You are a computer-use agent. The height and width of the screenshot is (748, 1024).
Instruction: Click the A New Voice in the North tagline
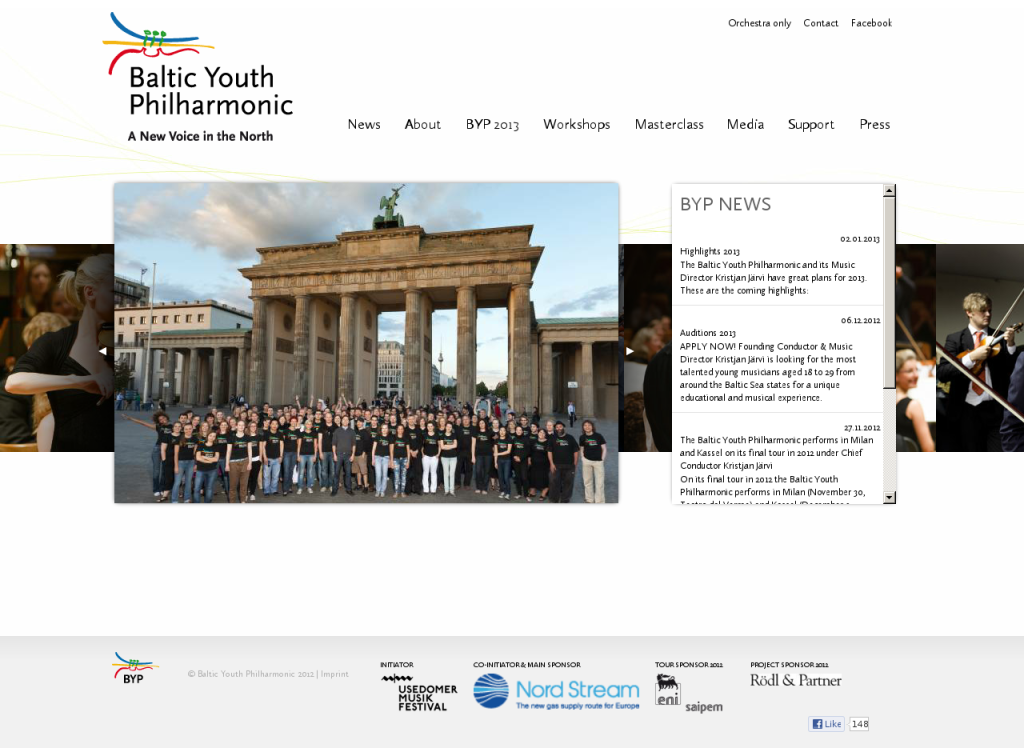pyautogui.click(x=200, y=136)
